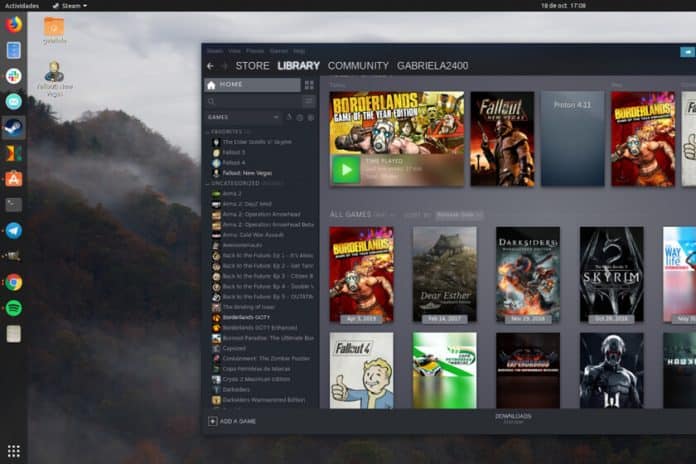The width and height of the screenshot is (696, 464).
Task: Open the Skyrim cover in All Games
Action: [x=611, y=274]
